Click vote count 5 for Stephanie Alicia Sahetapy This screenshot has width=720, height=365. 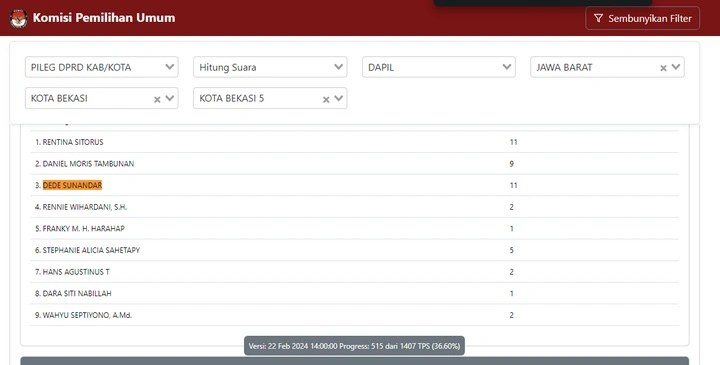pos(512,250)
